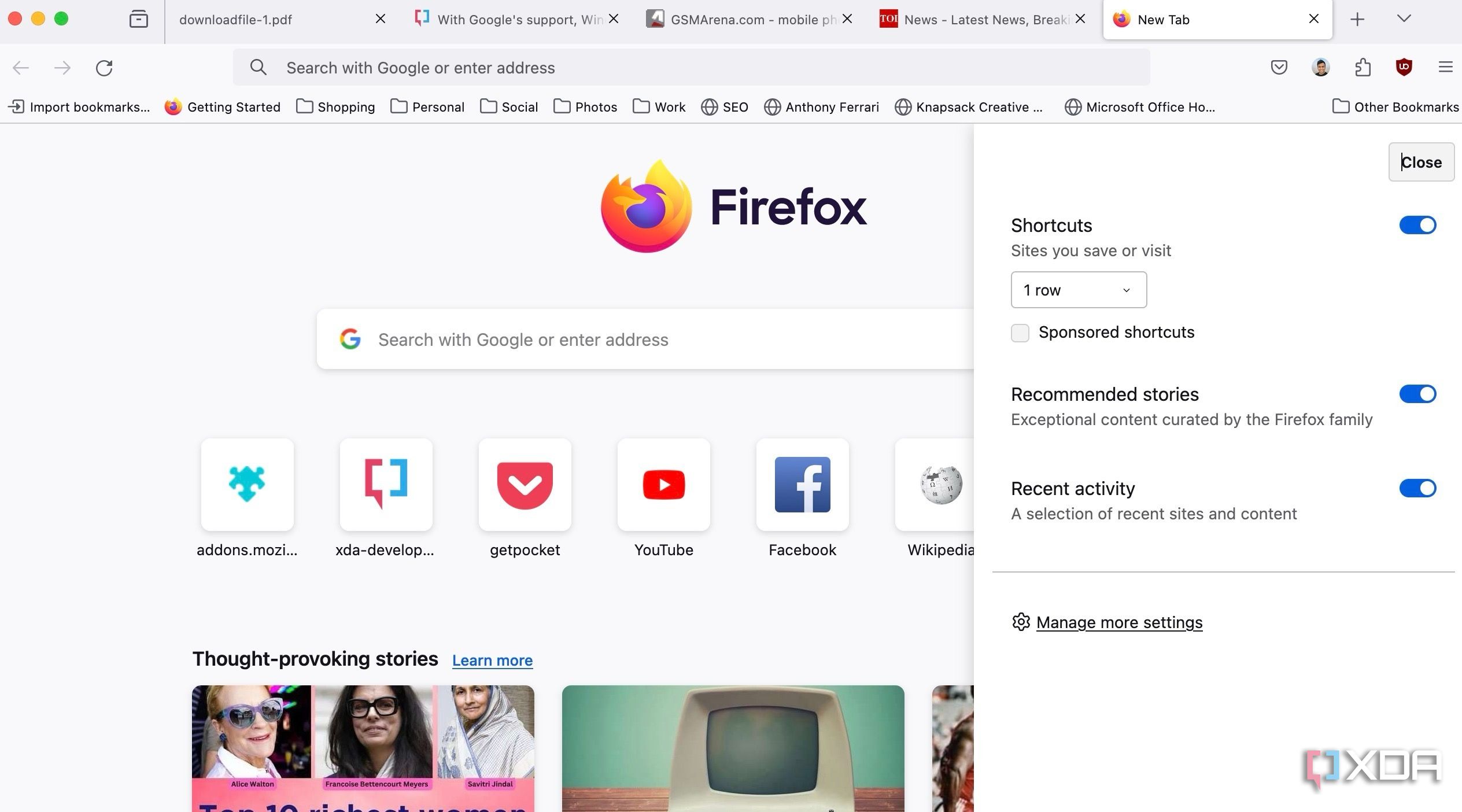Viewport: 1462px width, 812px height.
Task: Expand the Shopping bookmarks folder
Action: tap(336, 107)
